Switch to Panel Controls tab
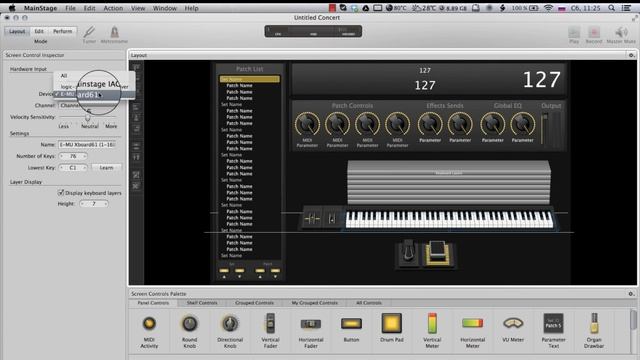Image resolution: width=640 pixels, height=360 pixels. pyautogui.click(x=153, y=303)
